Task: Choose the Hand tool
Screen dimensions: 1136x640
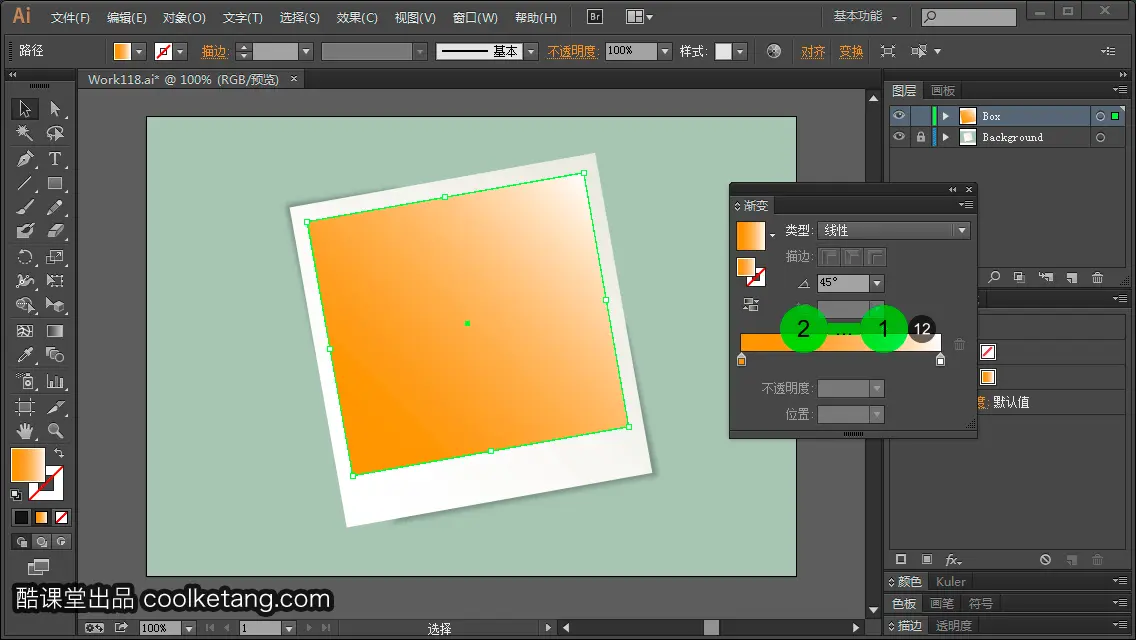Action: coord(25,431)
